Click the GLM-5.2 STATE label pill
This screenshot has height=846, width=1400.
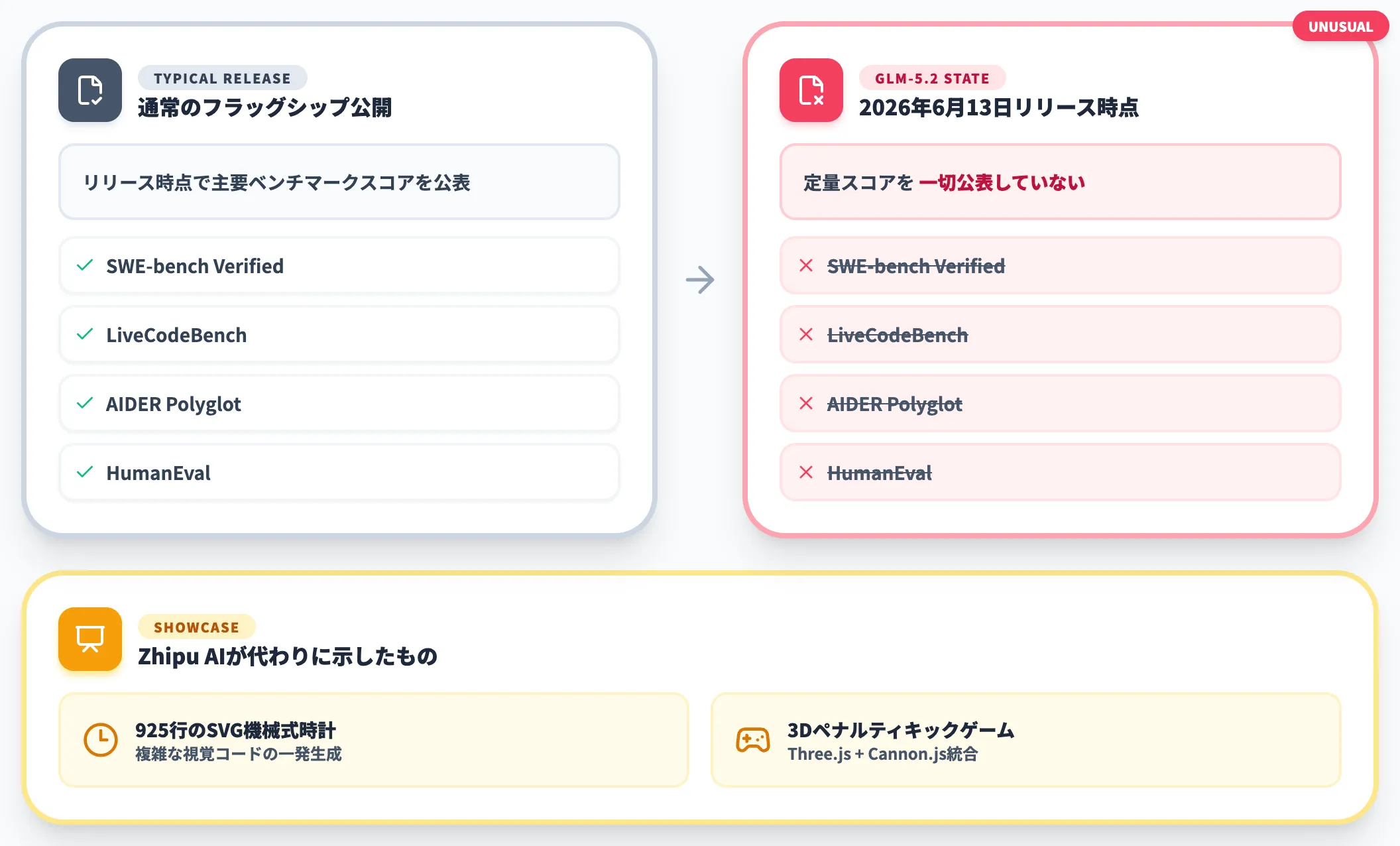[x=932, y=78]
